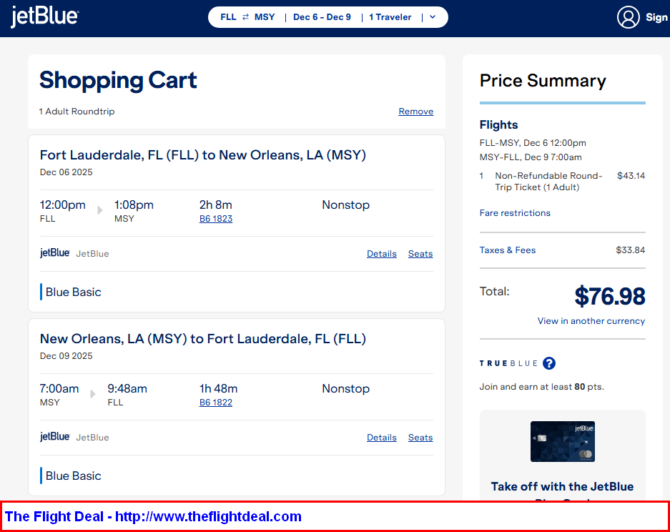View Details for the New Orleans return flight
670x532 pixels.
coord(381,437)
